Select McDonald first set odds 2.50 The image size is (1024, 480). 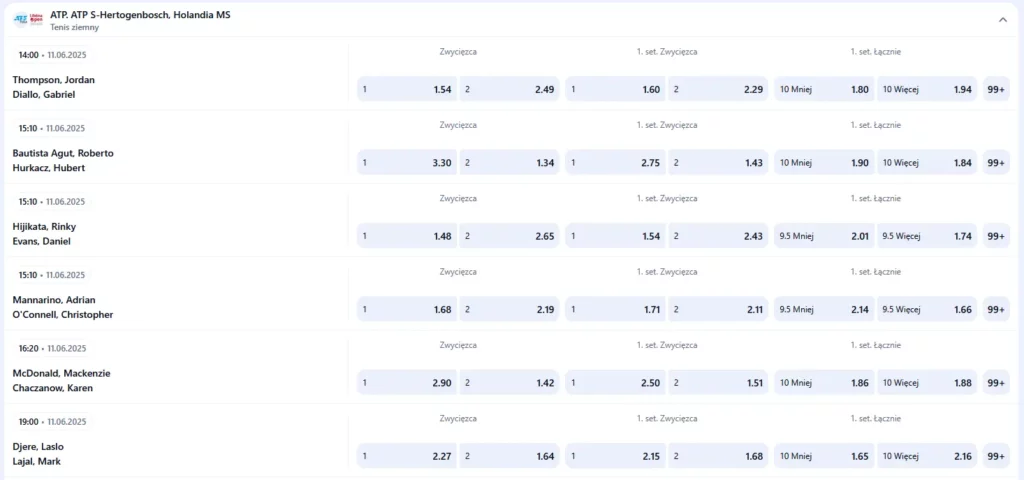click(x=615, y=383)
